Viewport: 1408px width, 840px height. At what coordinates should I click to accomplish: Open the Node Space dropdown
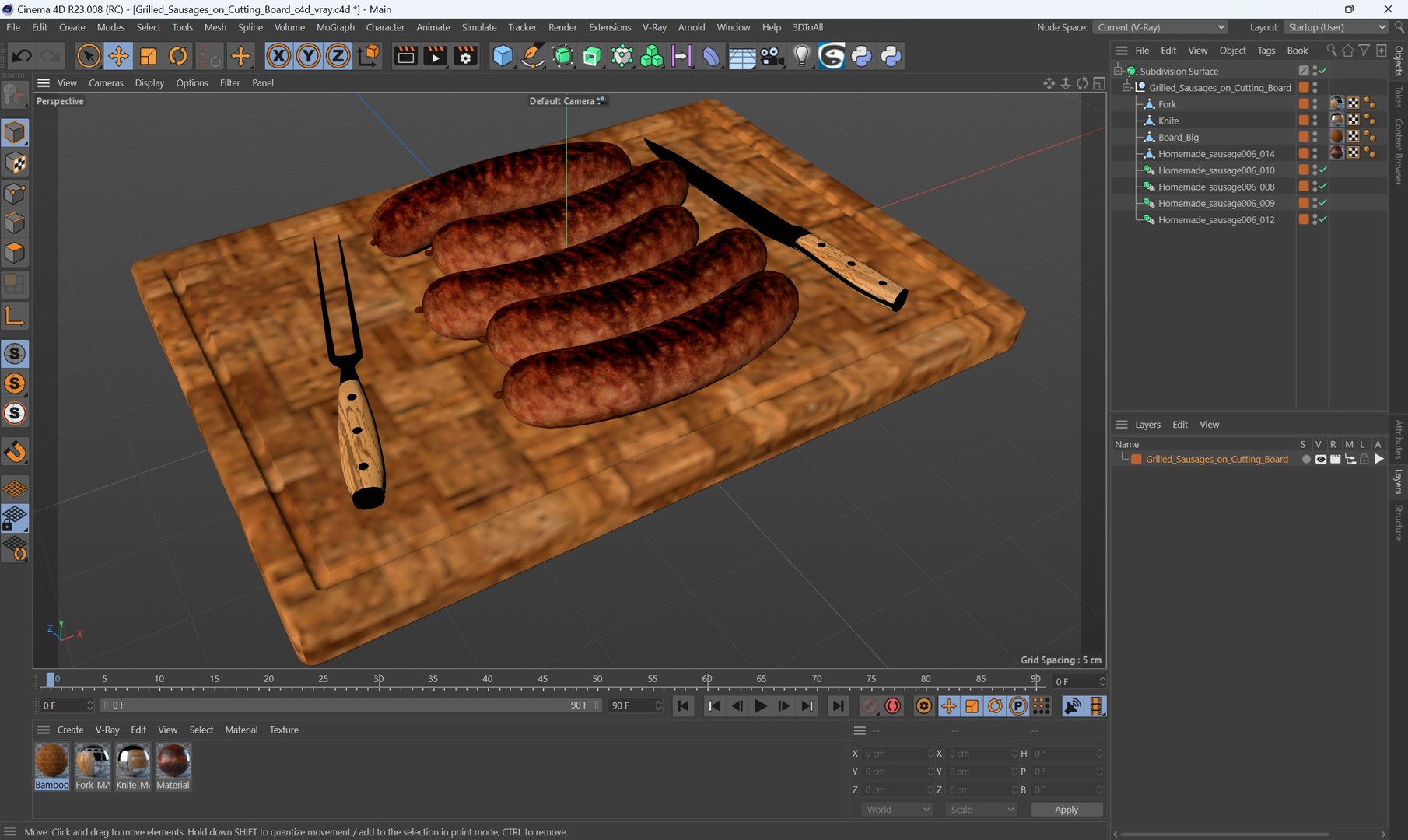1161,27
